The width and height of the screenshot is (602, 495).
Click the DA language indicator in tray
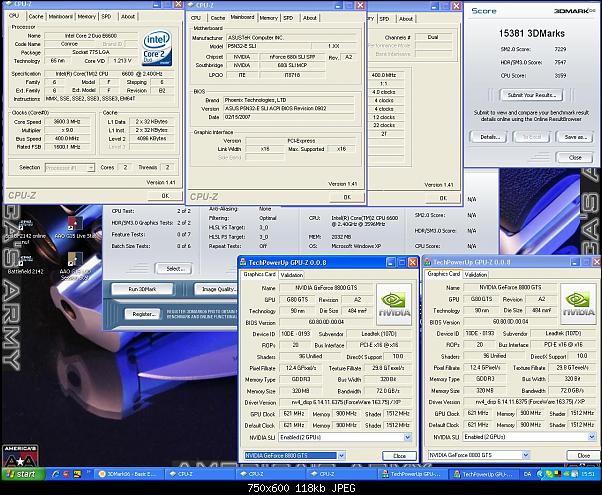pos(527,474)
